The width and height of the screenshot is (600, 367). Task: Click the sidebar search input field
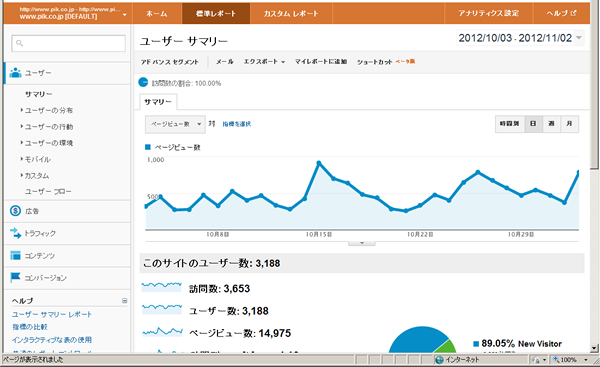tap(68, 43)
